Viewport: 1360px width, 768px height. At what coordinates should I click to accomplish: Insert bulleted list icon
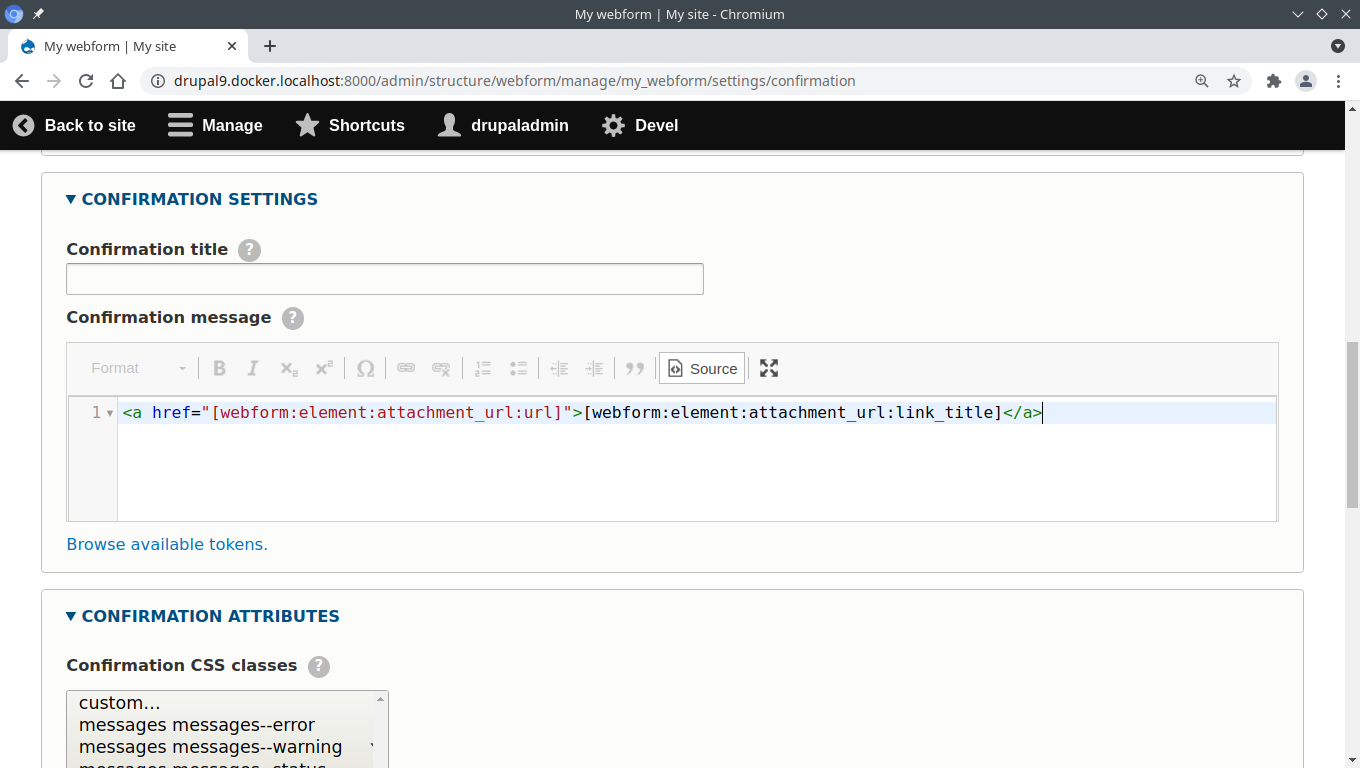(x=518, y=368)
